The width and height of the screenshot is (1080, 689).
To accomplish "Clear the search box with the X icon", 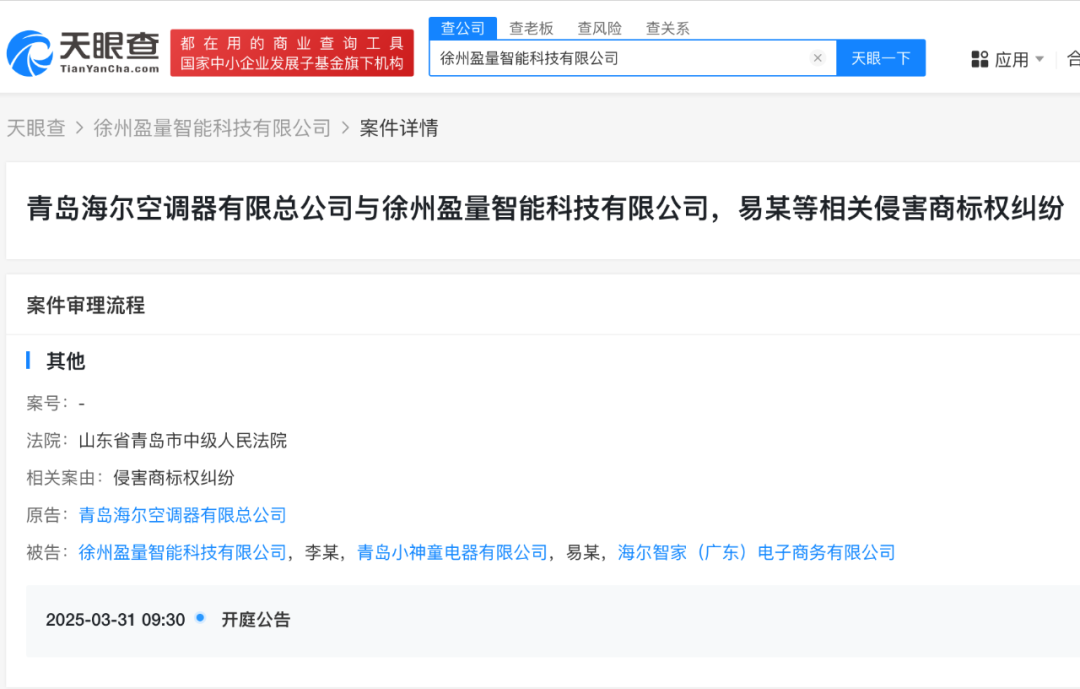I will pyautogui.click(x=818, y=58).
